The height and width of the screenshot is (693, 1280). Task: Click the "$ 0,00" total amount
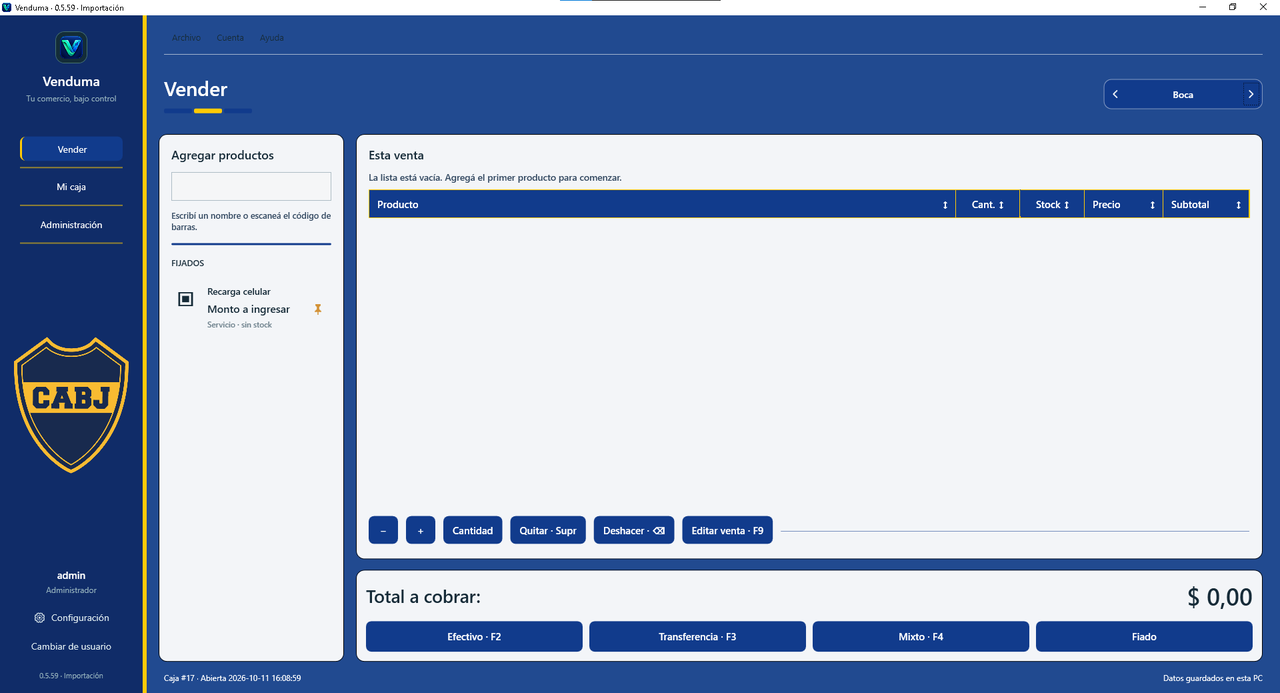click(x=1219, y=597)
